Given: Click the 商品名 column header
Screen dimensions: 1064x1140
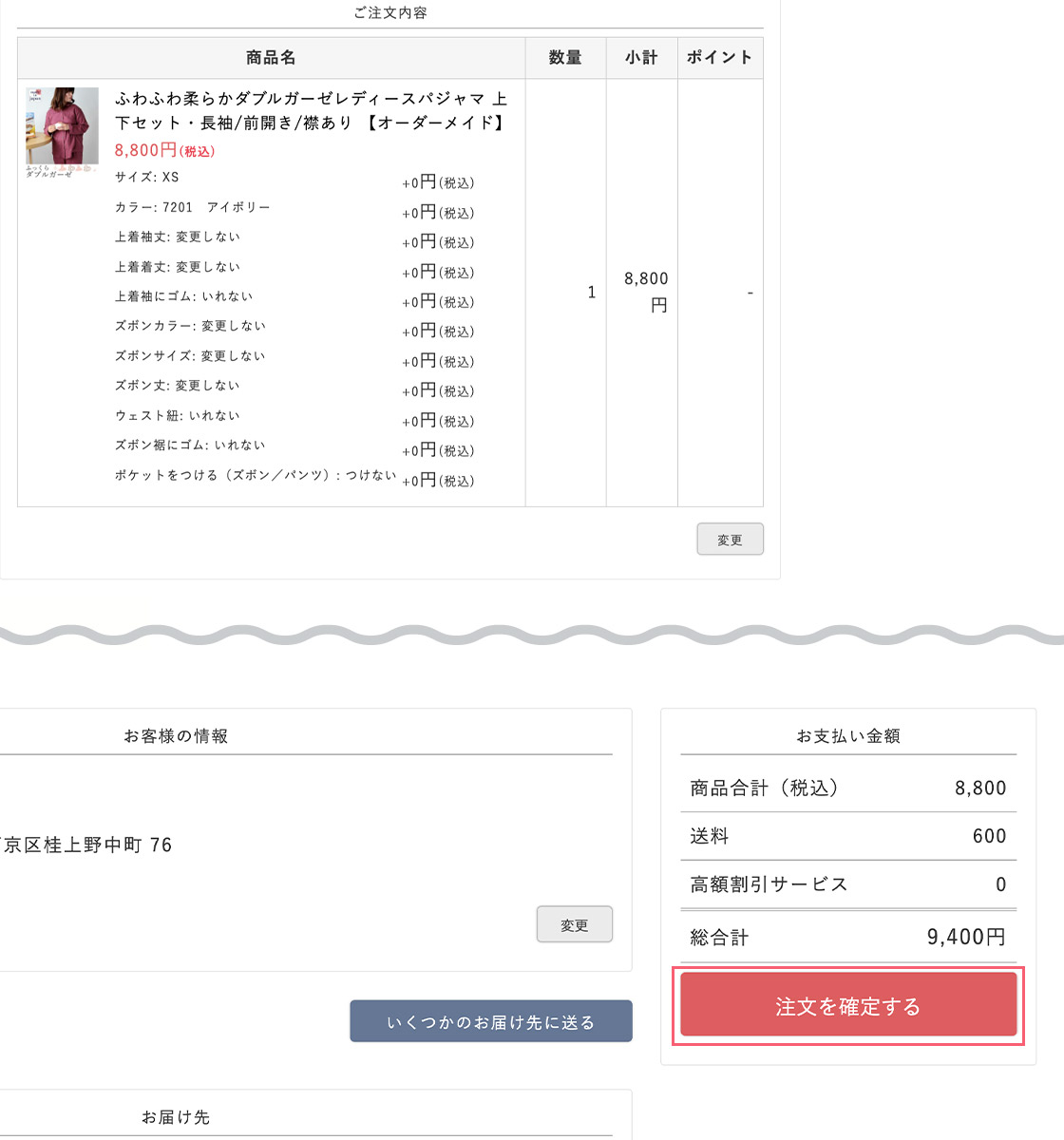Looking at the screenshot, I should 271,58.
